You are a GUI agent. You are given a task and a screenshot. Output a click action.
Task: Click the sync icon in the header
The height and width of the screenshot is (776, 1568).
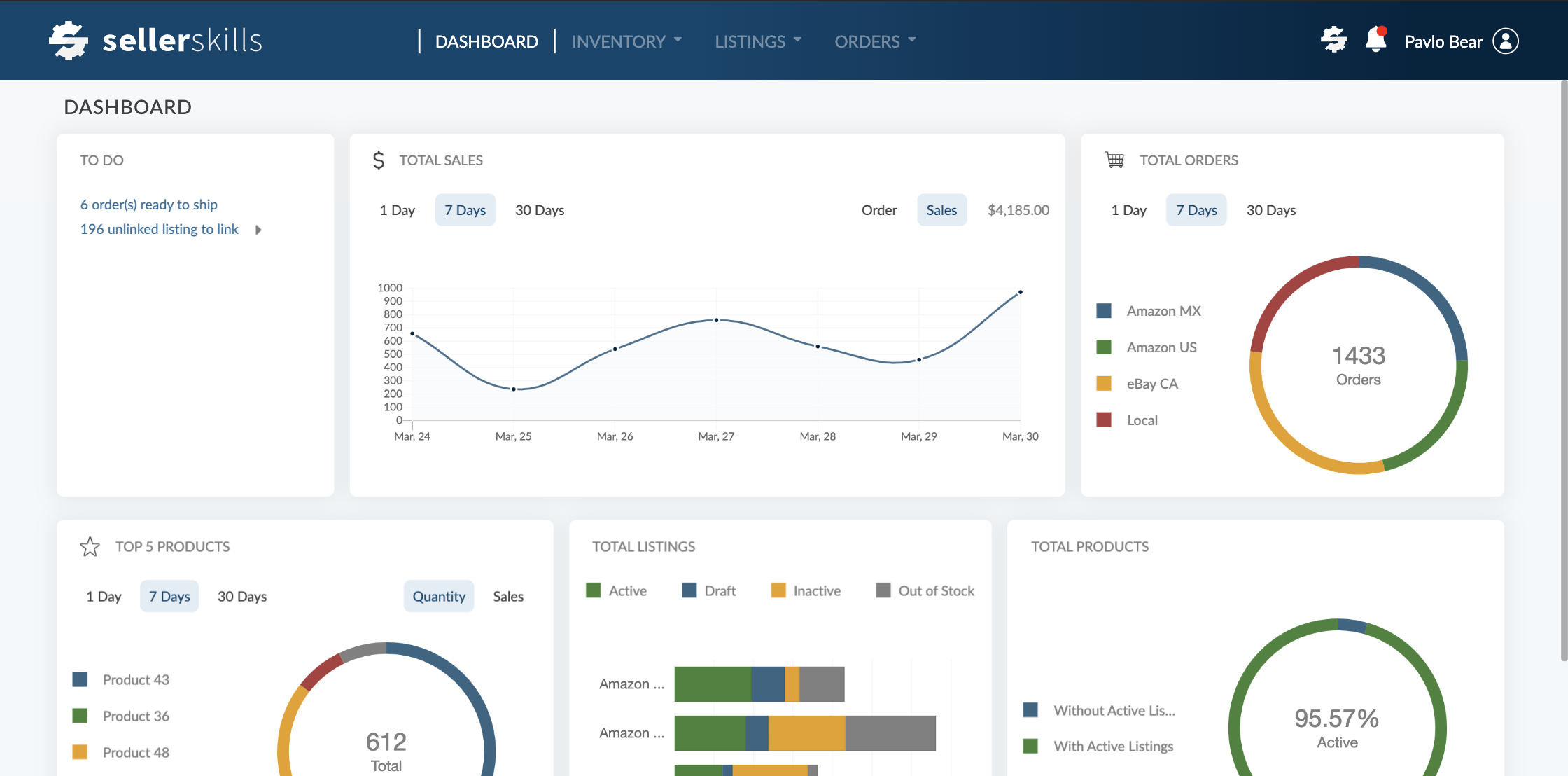tap(1334, 41)
